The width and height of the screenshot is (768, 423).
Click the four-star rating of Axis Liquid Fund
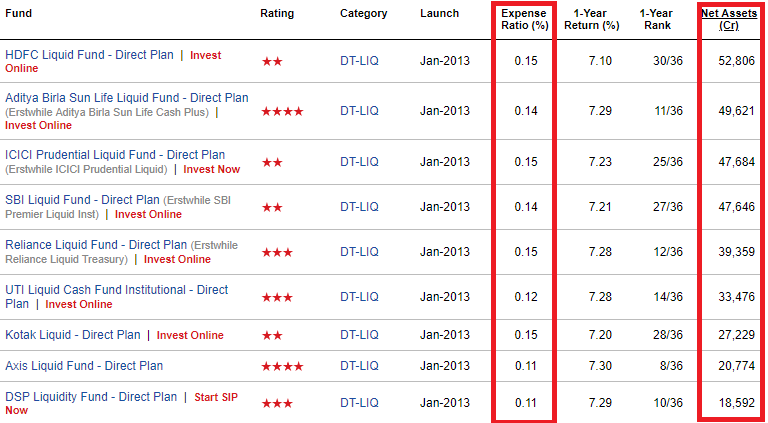[282, 367]
